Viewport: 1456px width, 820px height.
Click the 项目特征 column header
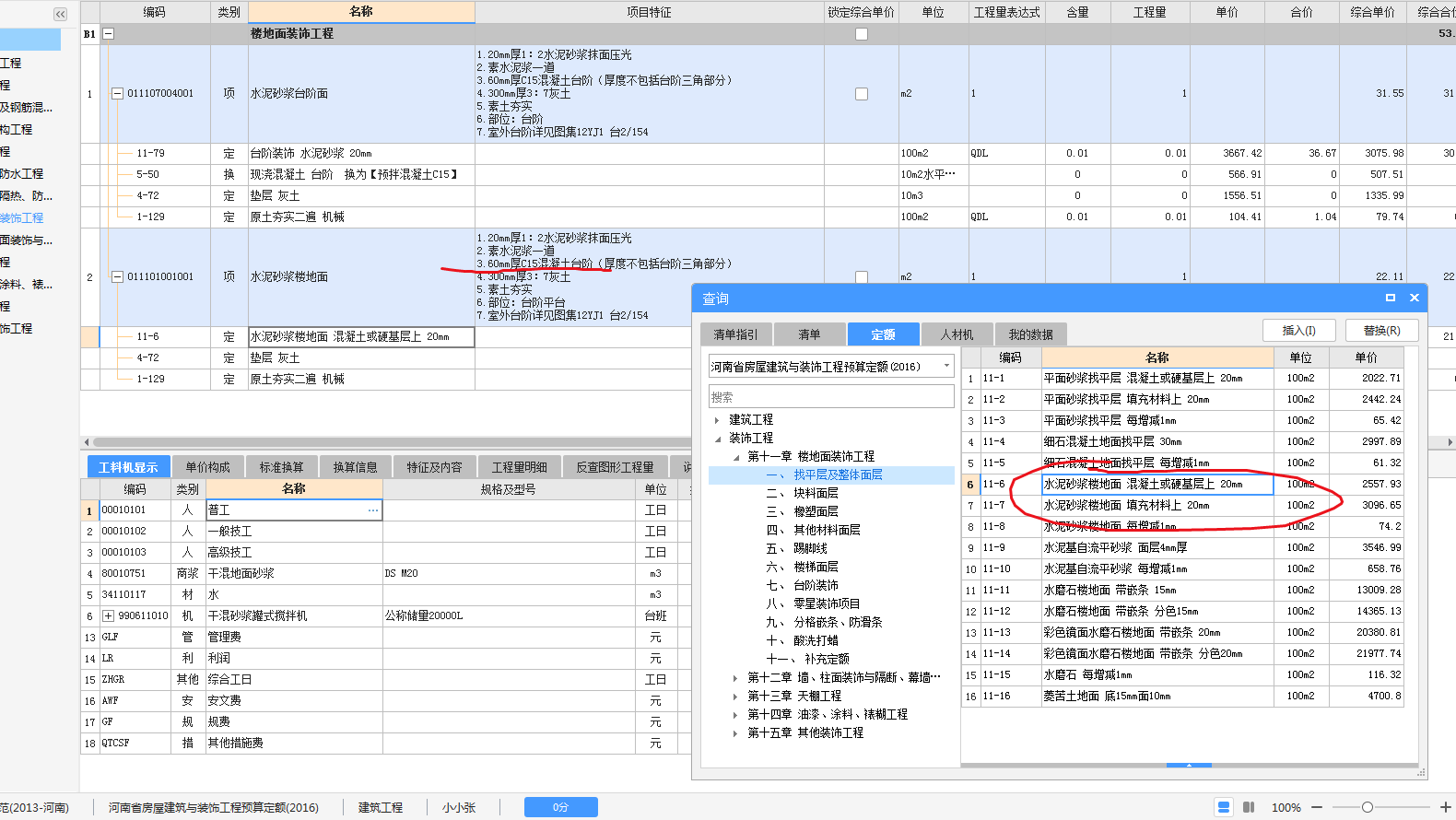pyautogui.click(x=649, y=12)
